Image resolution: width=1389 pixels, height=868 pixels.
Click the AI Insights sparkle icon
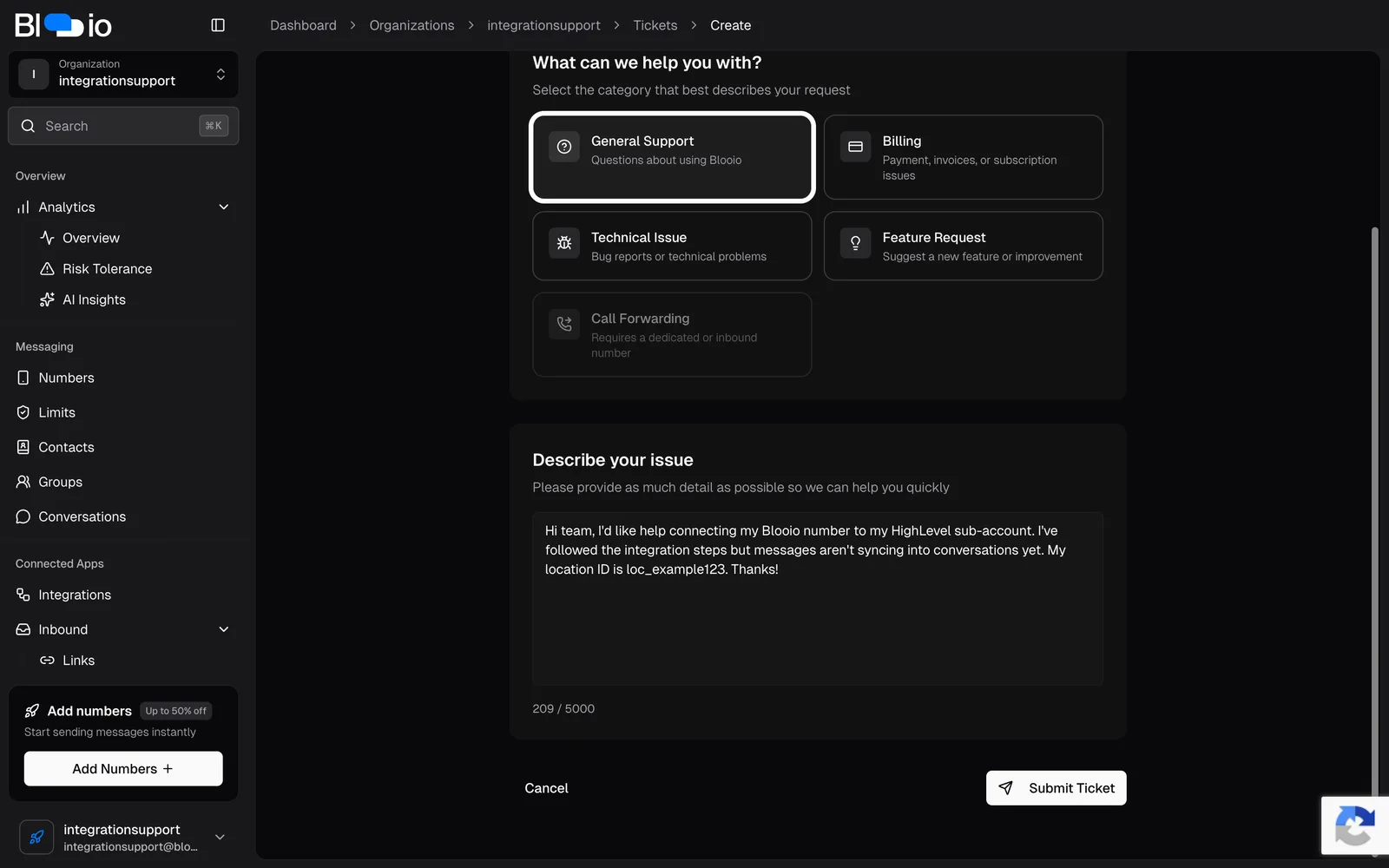[x=48, y=299]
